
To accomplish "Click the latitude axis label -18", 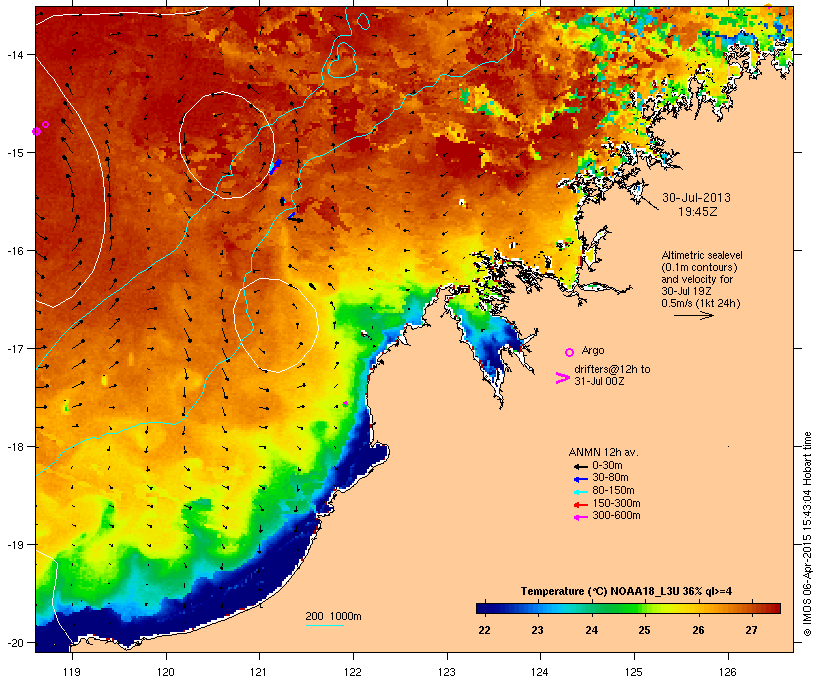I will pyautogui.click(x=15, y=447).
